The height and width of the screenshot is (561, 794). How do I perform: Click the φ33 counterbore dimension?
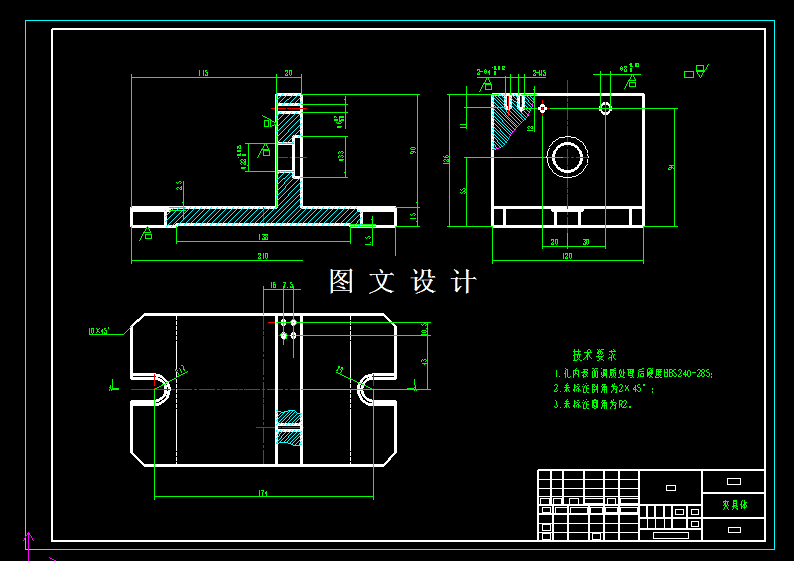tap(341, 155)
